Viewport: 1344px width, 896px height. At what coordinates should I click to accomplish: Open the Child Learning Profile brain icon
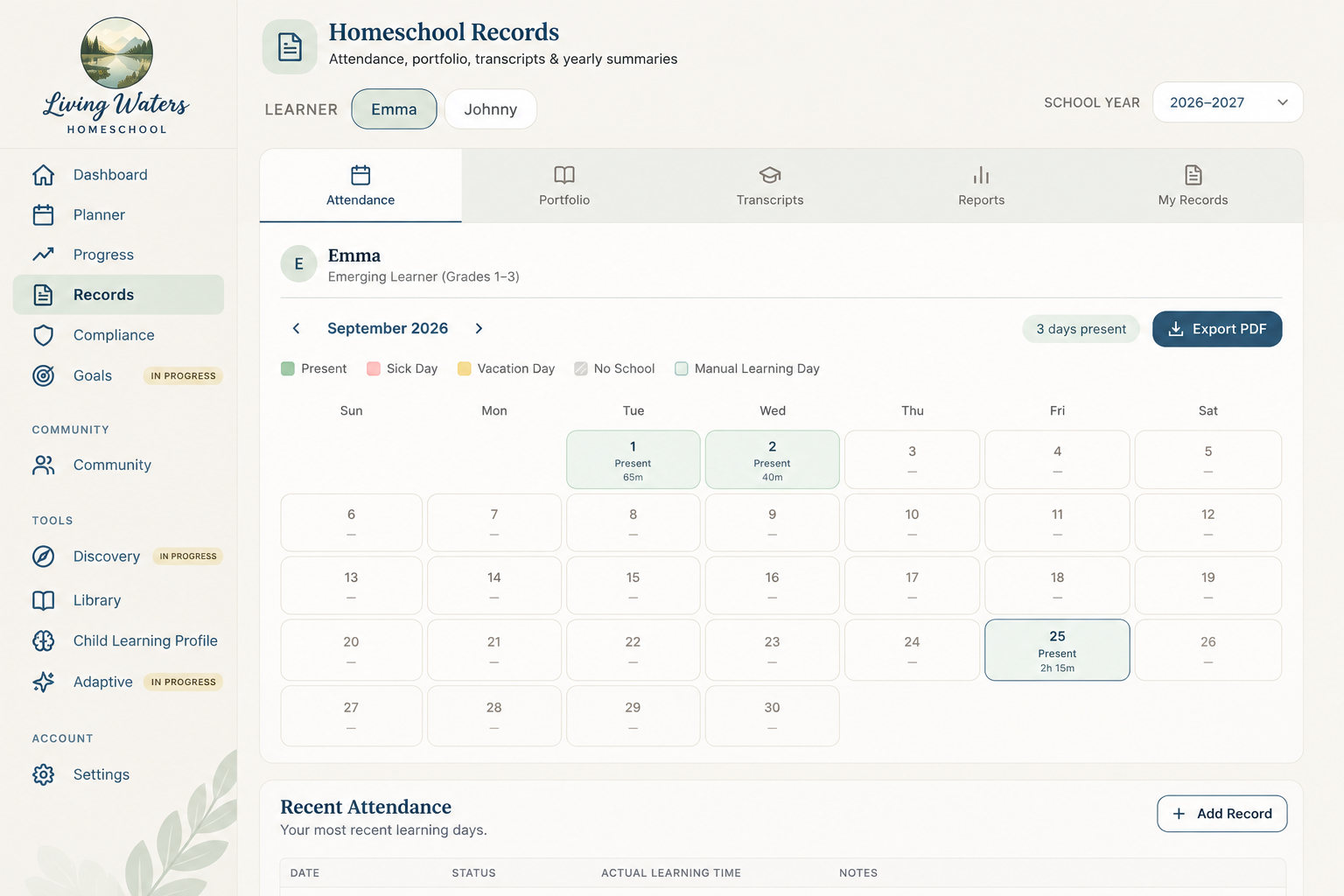click(43, 641)
